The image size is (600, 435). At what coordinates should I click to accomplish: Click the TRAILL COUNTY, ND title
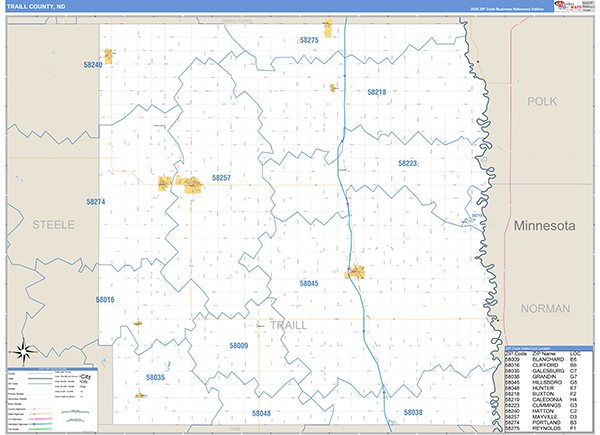point(36,7)
